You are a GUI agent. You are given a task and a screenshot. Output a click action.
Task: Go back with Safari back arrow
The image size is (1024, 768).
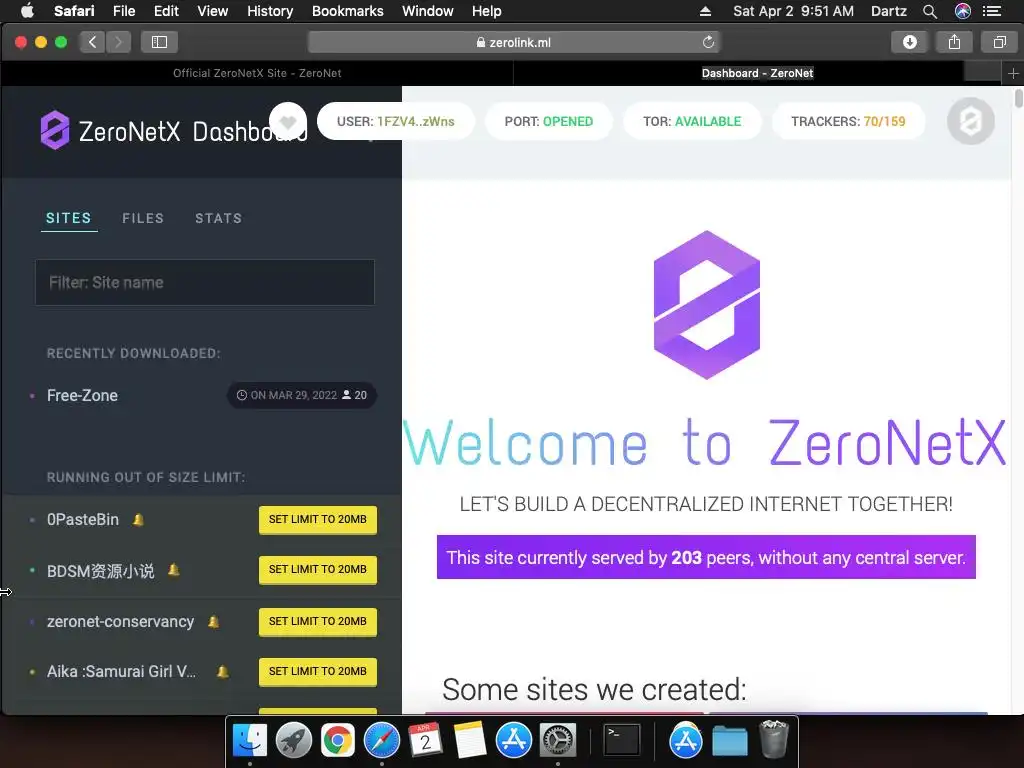point(92,42)
